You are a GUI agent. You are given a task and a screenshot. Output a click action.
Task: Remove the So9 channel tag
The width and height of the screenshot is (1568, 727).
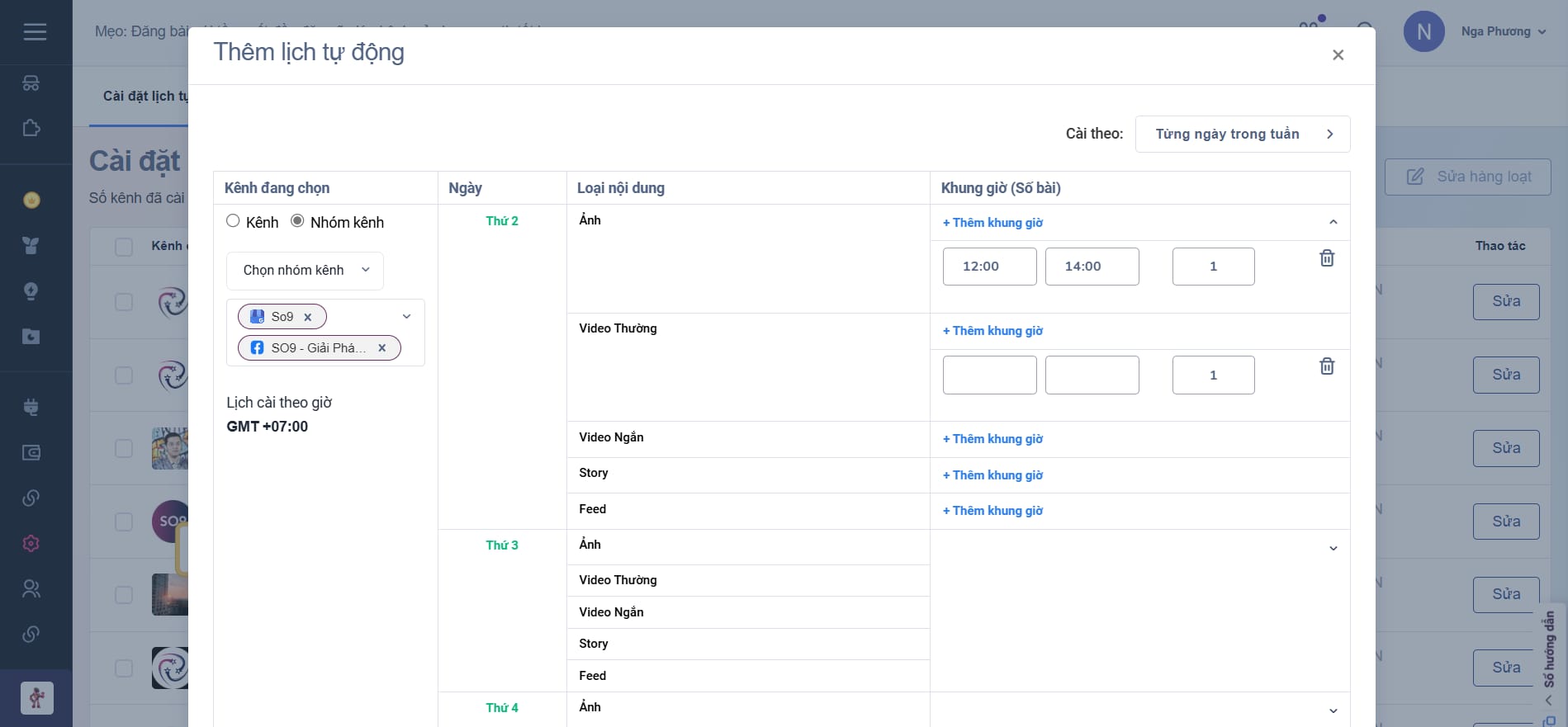pos(308,317)
